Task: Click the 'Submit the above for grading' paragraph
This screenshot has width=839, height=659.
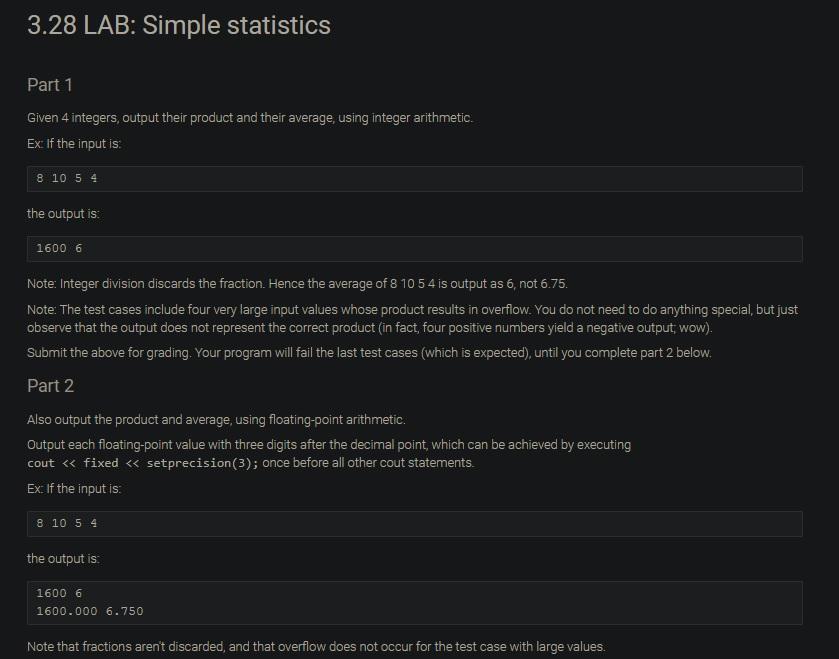Action: click(x=369, y=353)
